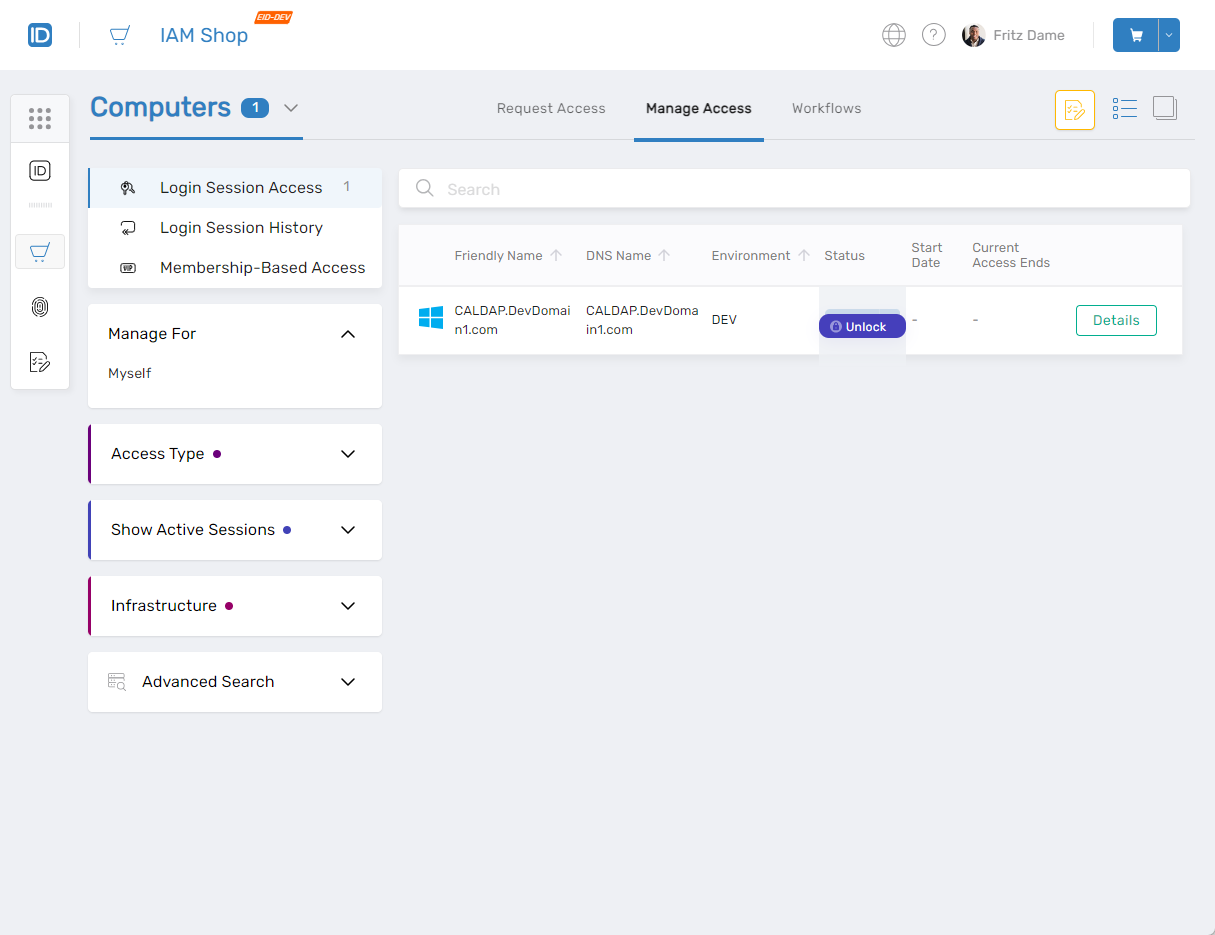Screen dimensions: 1215x935
Task: Expand the Computers category dropdown
Action: pyautogui.click(x=290, y=108)
